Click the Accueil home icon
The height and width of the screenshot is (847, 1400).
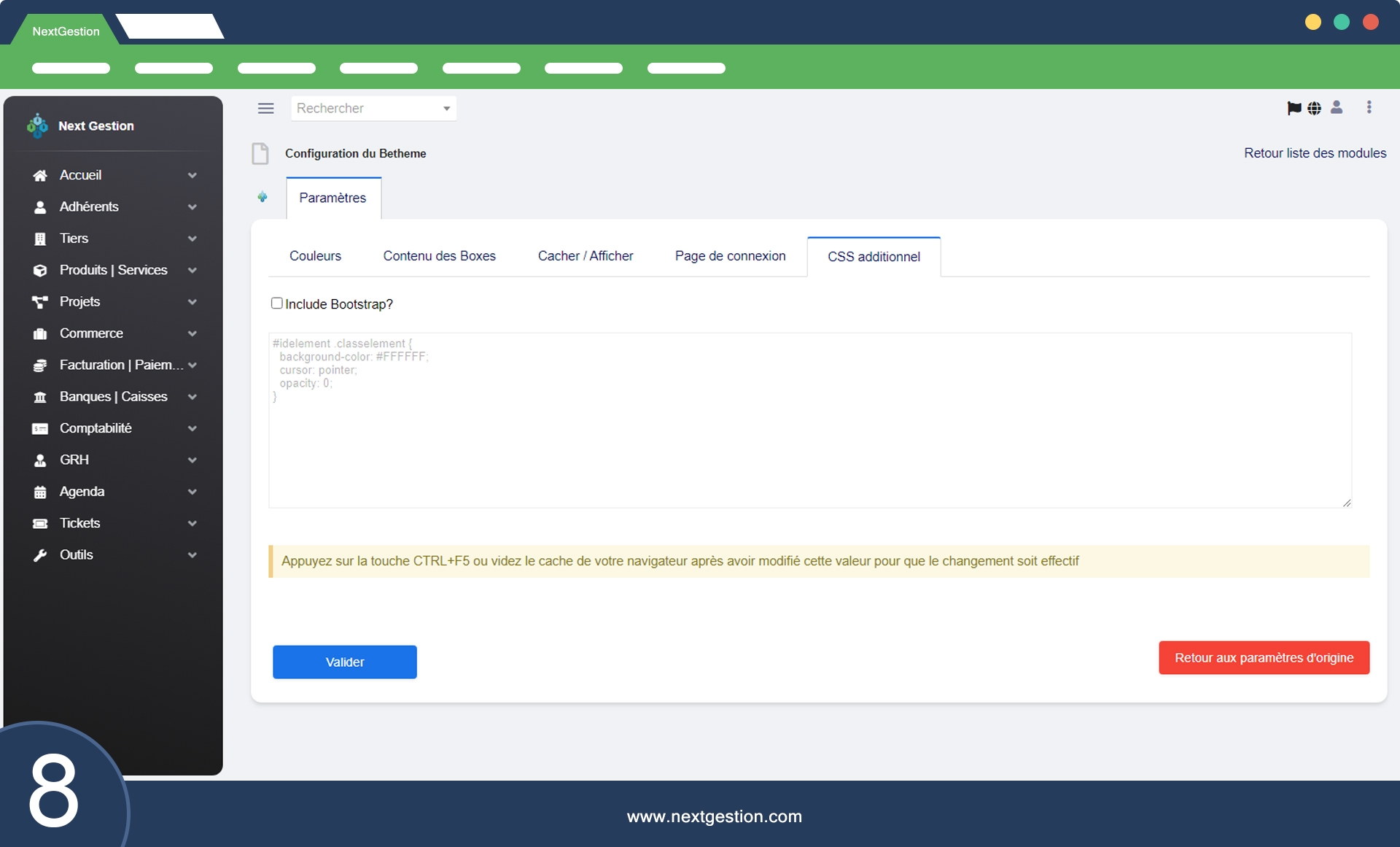40,175
